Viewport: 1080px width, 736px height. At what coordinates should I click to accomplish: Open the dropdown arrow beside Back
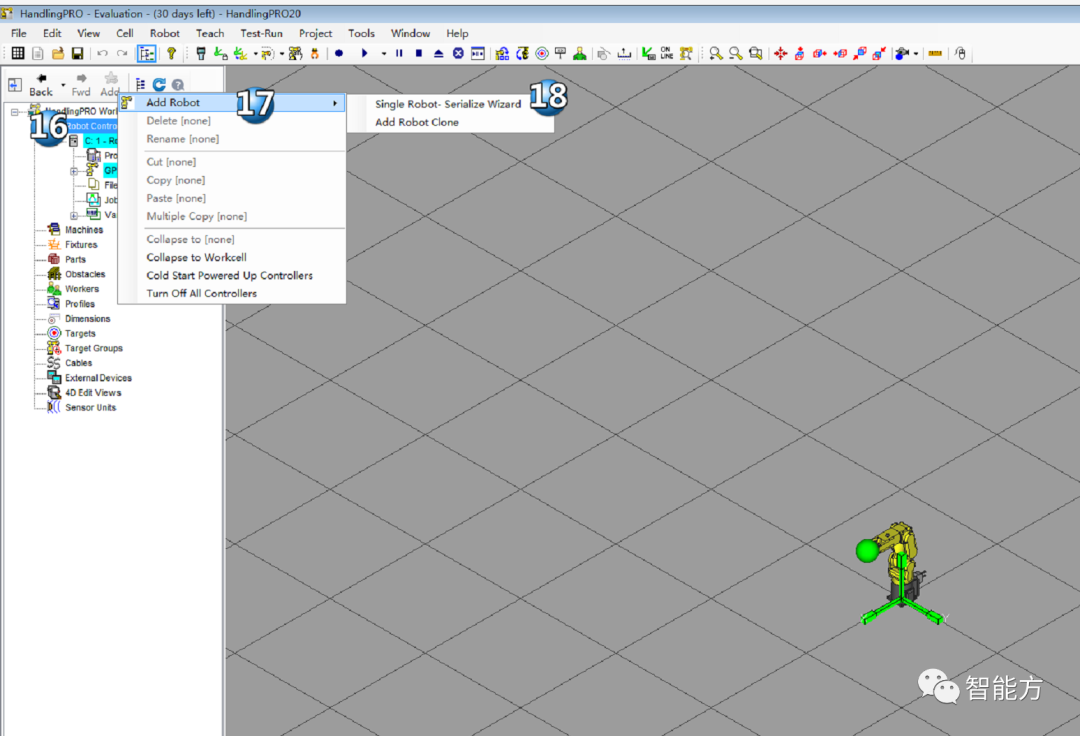[x=63, y=85]
